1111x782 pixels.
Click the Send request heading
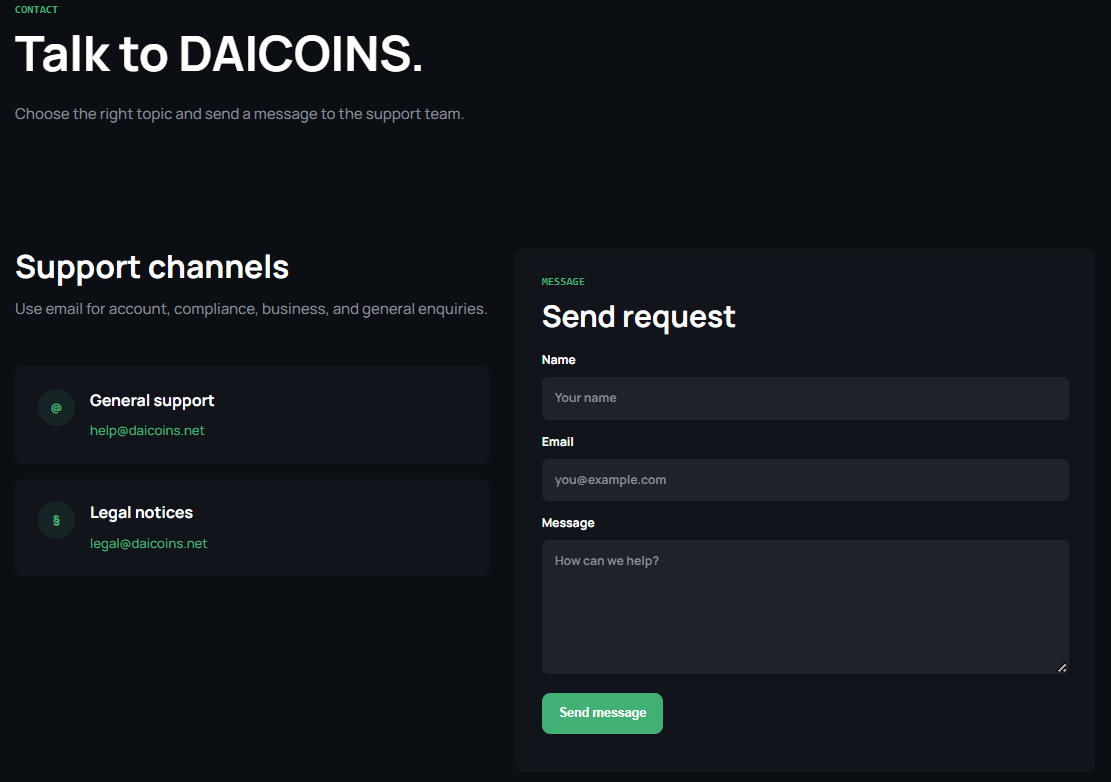(x=638, y=317)
